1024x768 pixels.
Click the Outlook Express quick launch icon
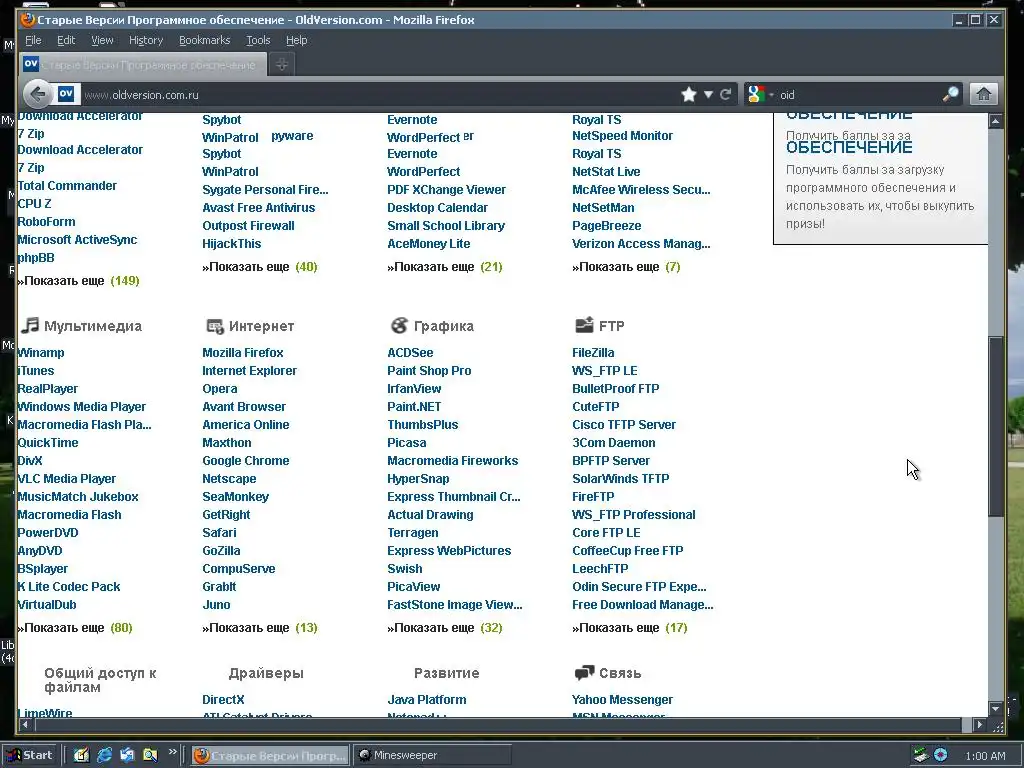click(x=127, y=755)
